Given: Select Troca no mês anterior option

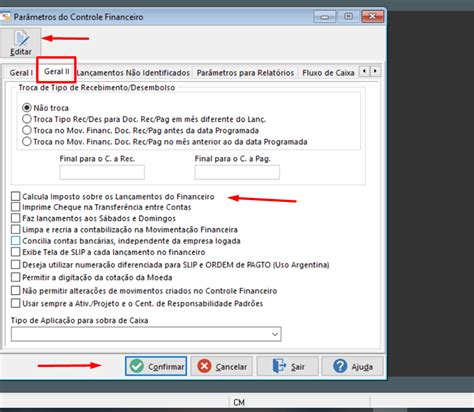Looking at the screenshot, I should [x=27, y=142].
